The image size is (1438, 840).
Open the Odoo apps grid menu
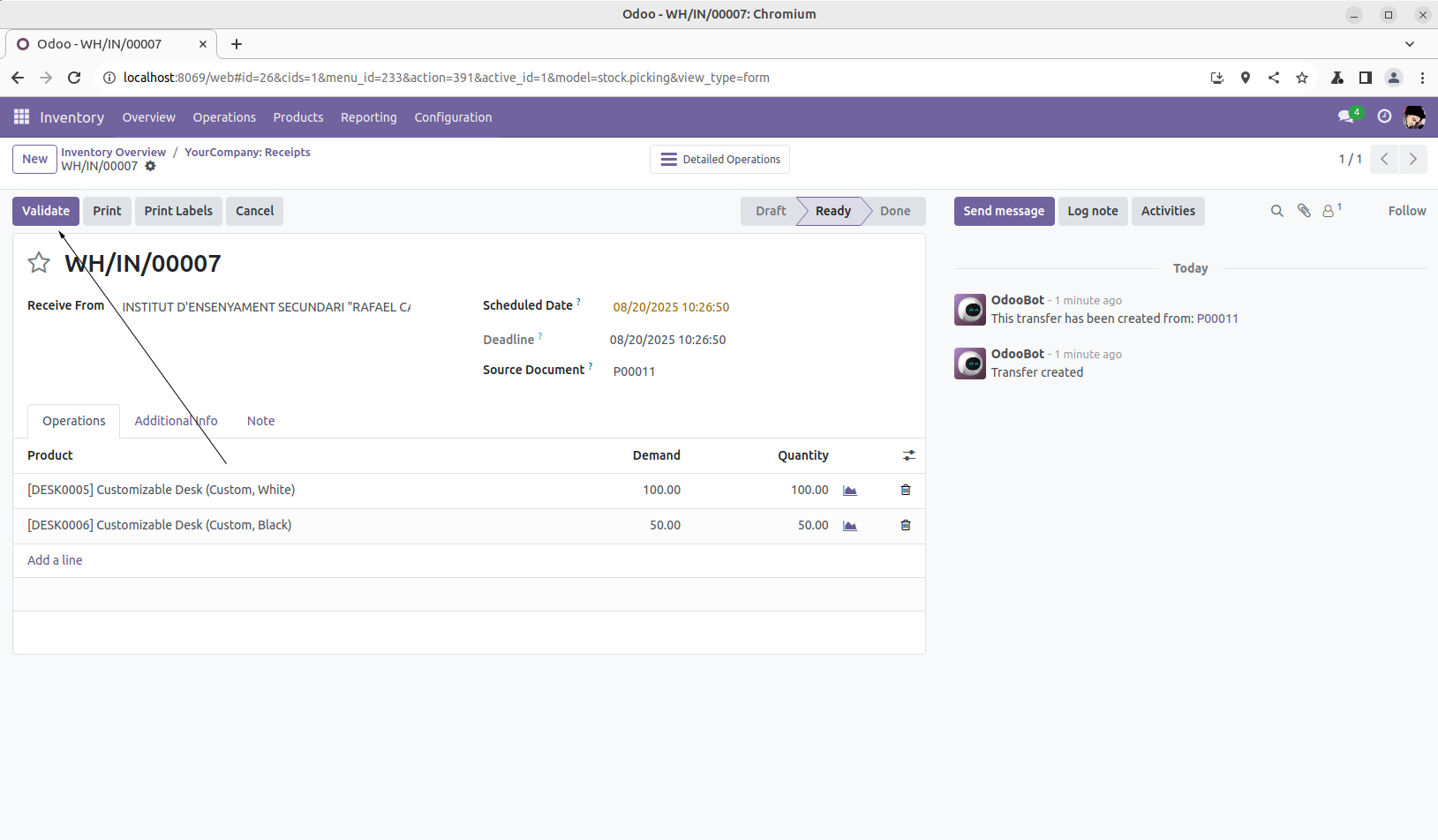coord(21,117)
